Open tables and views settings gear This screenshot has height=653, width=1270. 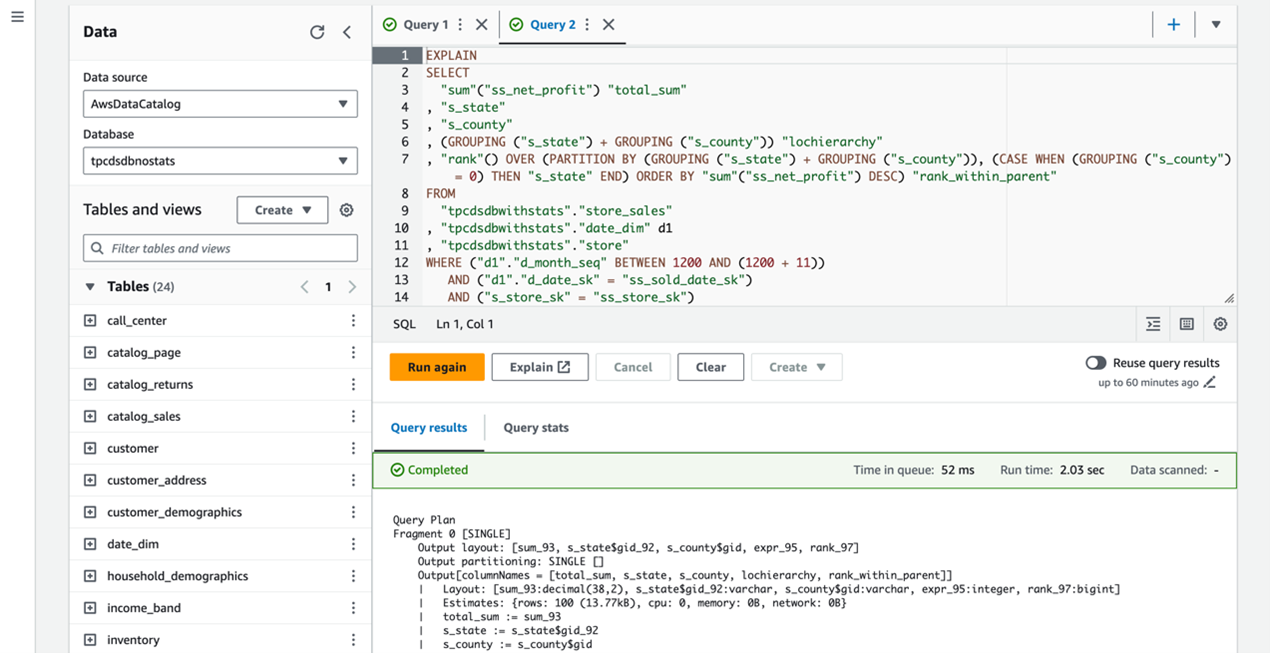[x=346, y=210]
